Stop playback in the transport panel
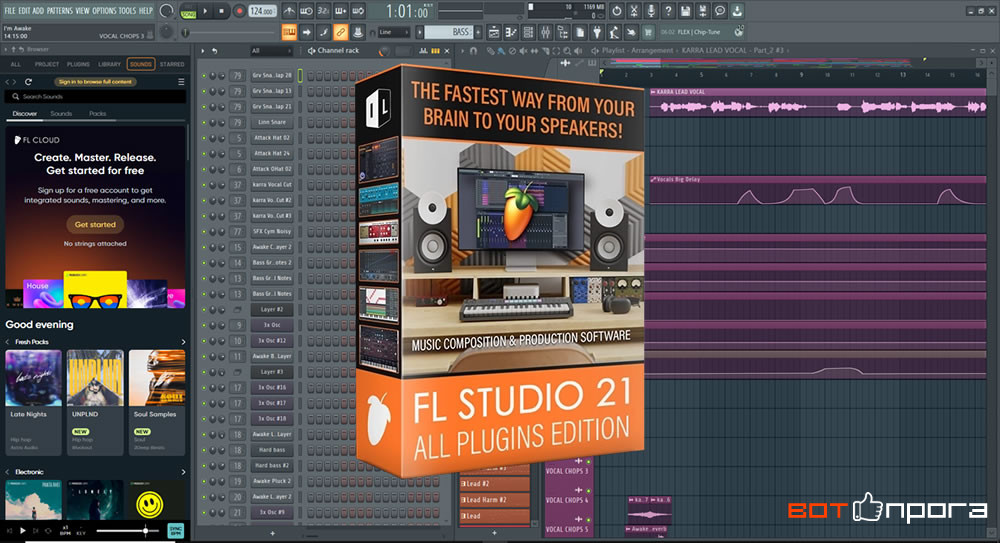This screenshot has height=543, width=1000. 221,11
